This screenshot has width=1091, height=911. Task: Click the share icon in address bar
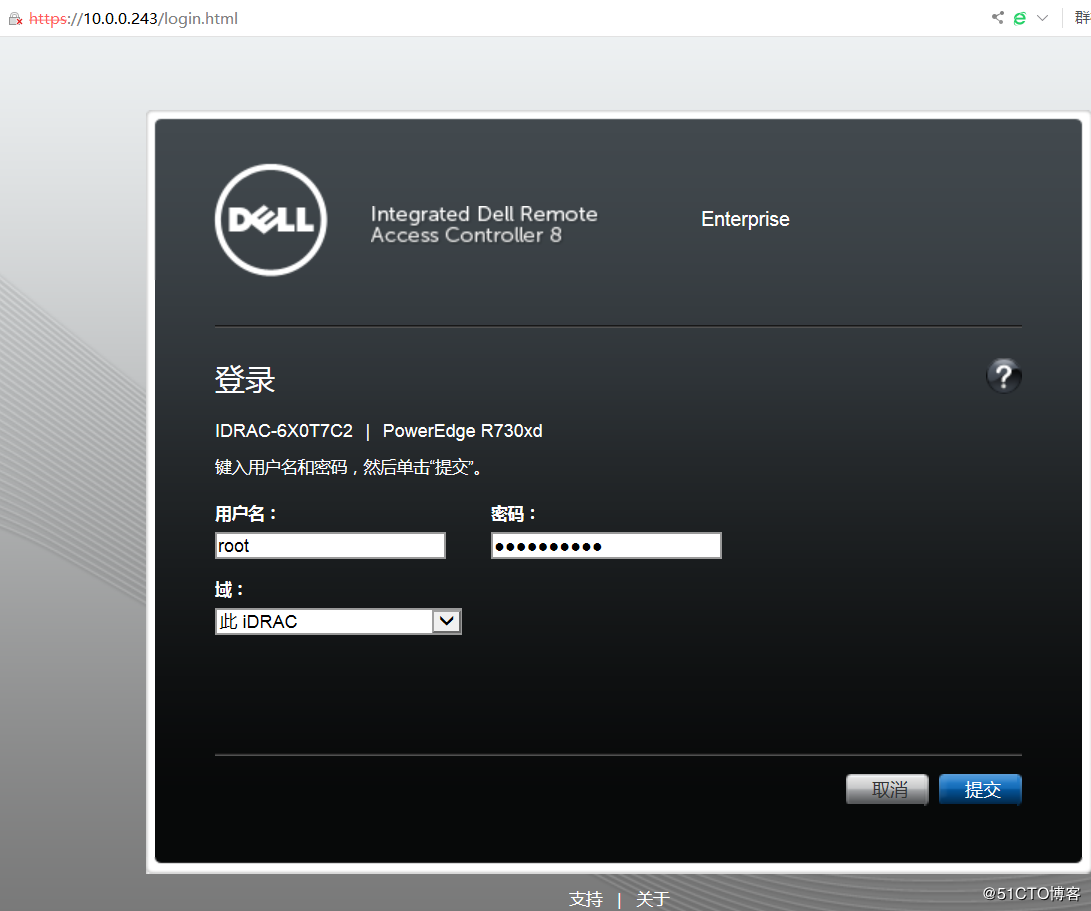998,17
